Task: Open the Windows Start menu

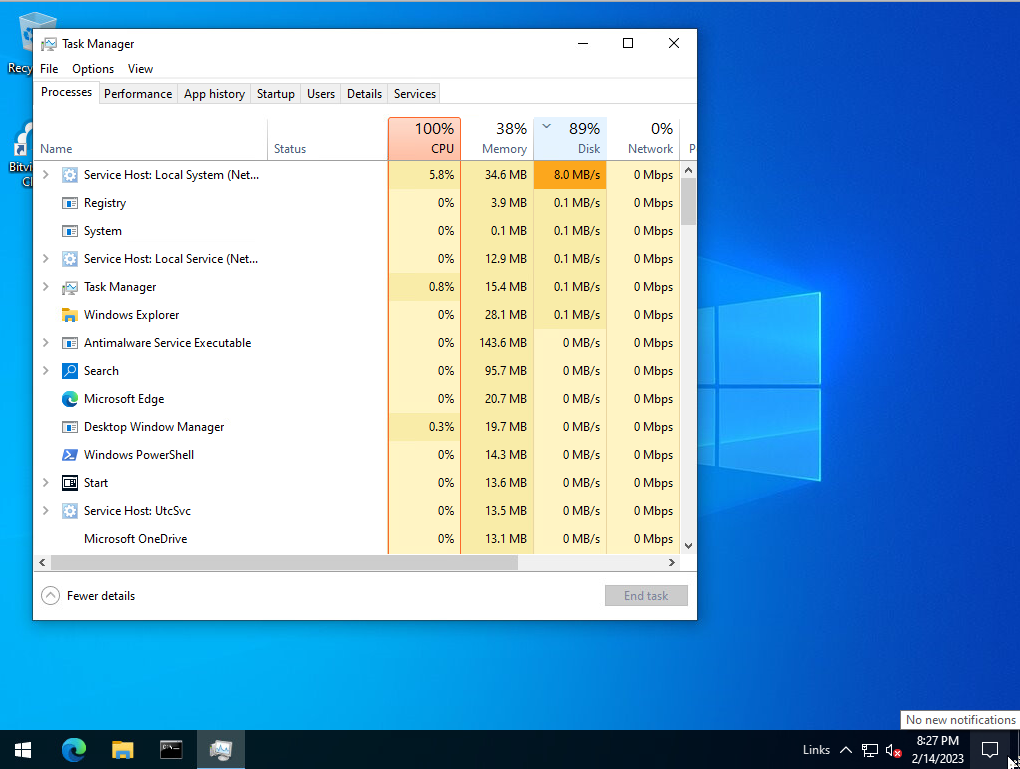Action: [x=23, y=750]
